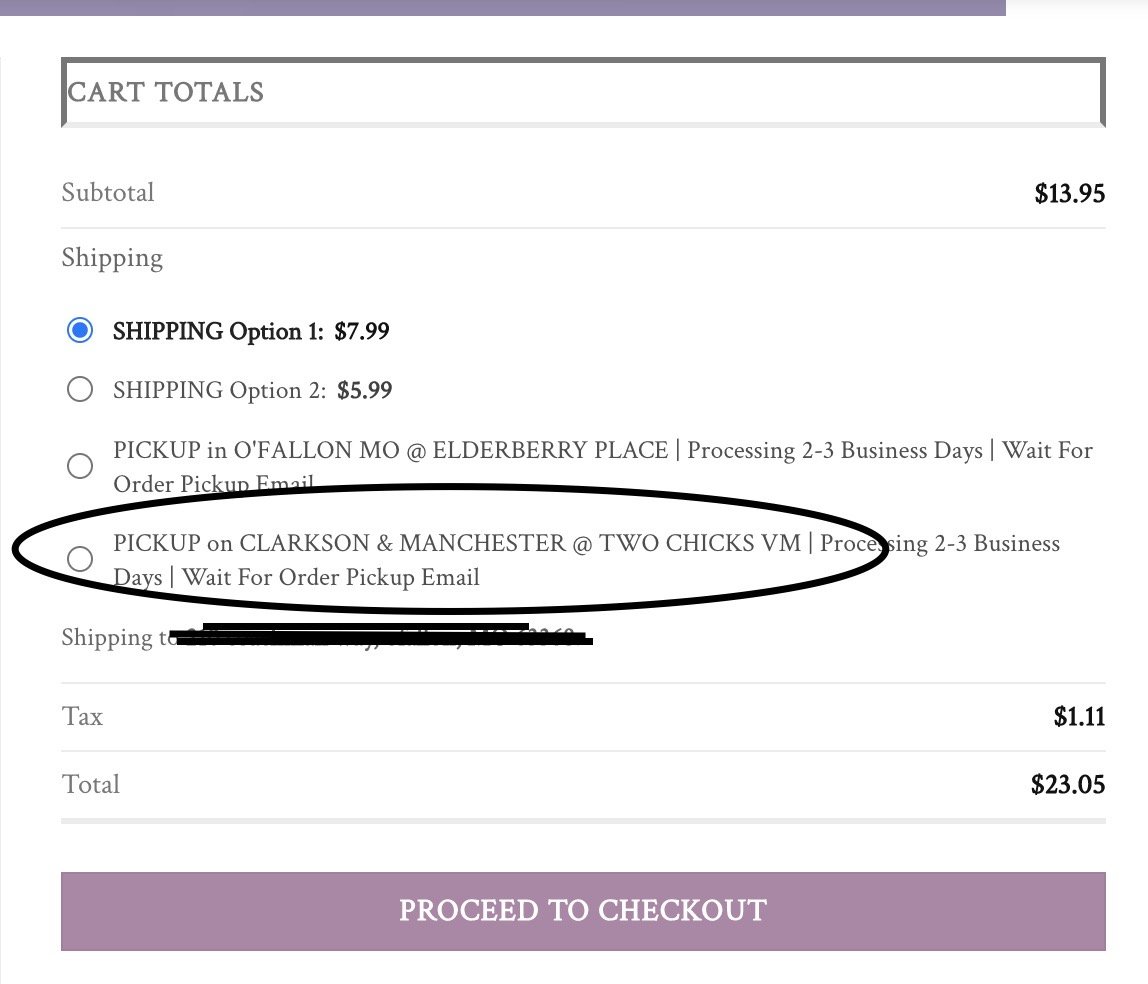The width and height of the screenshot is (1148, 984).
Task: Click the PROCEED TO CHECKOUT button
Action: [583, 911]
